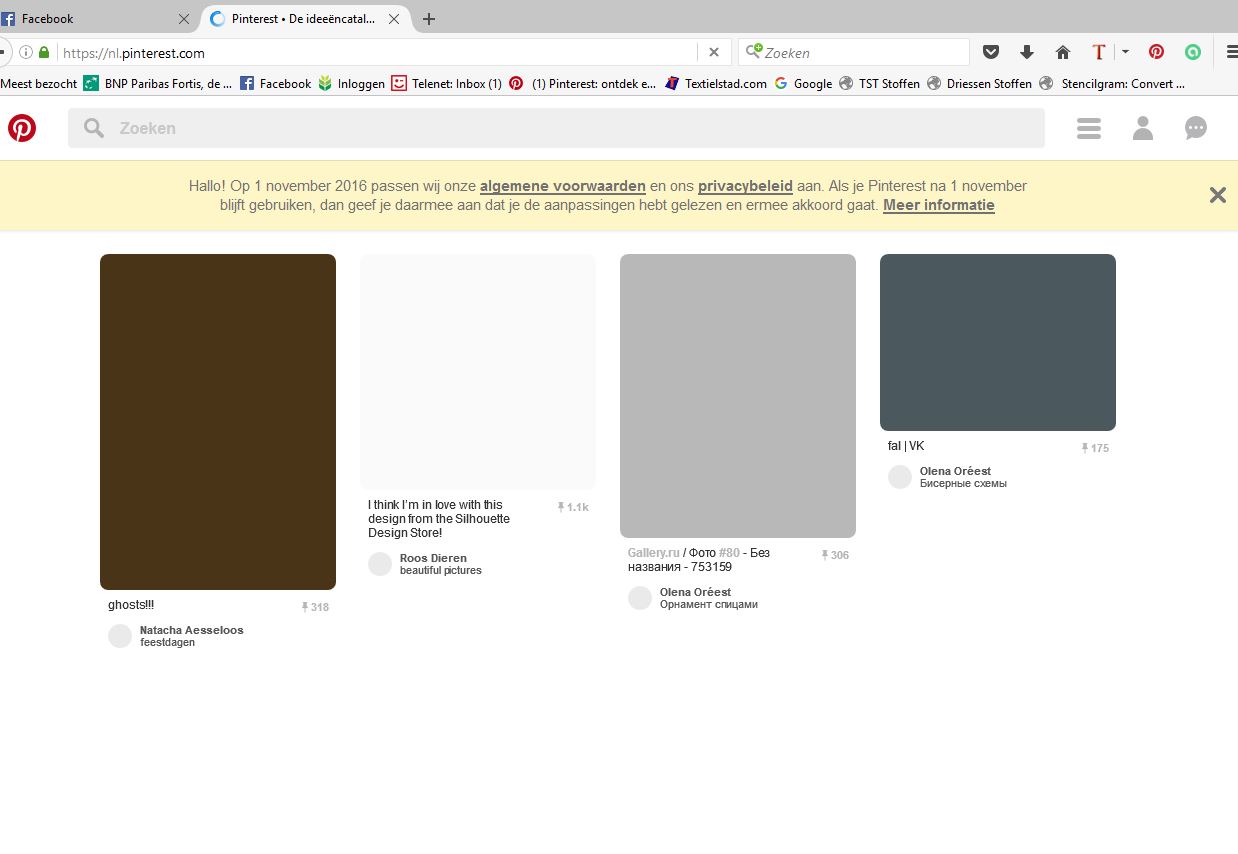The height and width of the screenshot is (854, 1238).
Task: Click Natacha Aesseloos avatar circle
Action: click(x=120, y=636)
